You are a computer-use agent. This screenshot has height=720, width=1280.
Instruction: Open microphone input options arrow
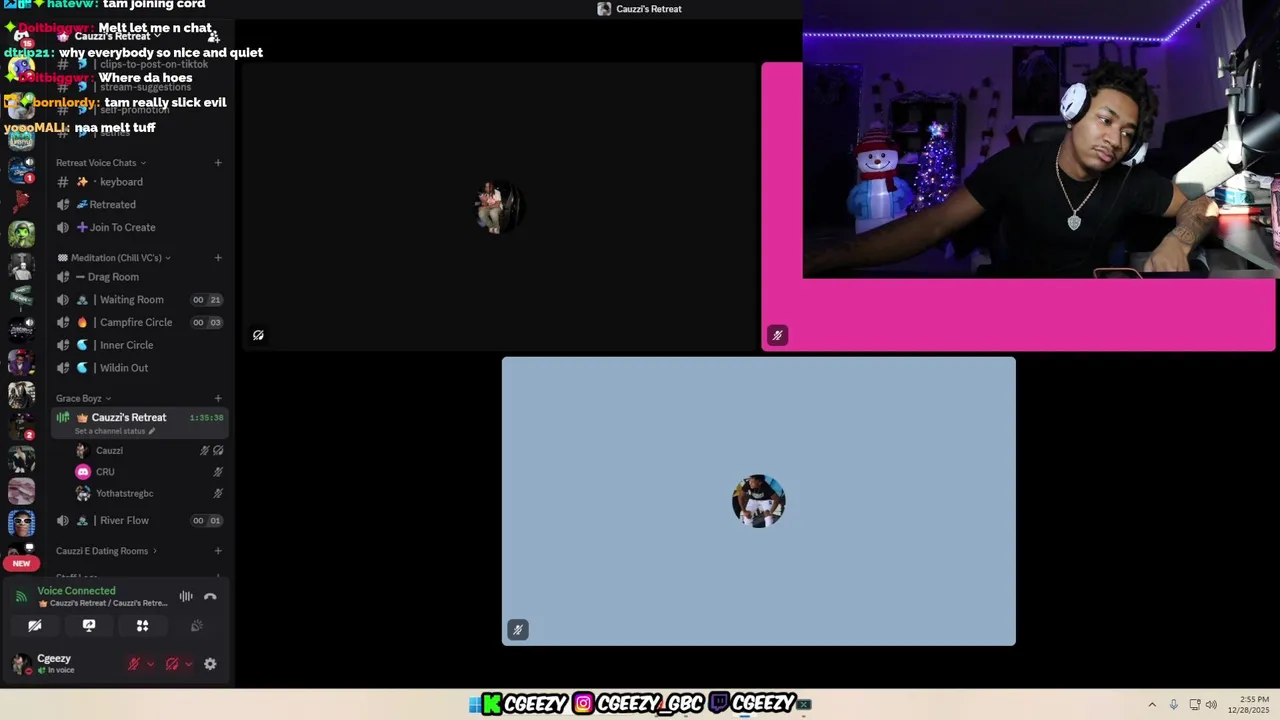click(150, 664)
